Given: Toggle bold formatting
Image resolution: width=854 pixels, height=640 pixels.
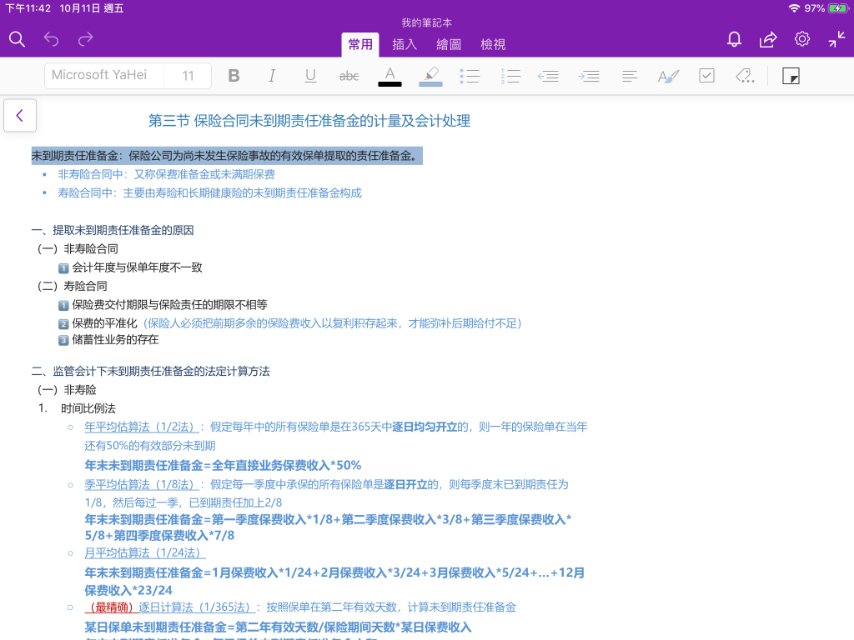Looking at the screenshot, I should click(234, 76).
